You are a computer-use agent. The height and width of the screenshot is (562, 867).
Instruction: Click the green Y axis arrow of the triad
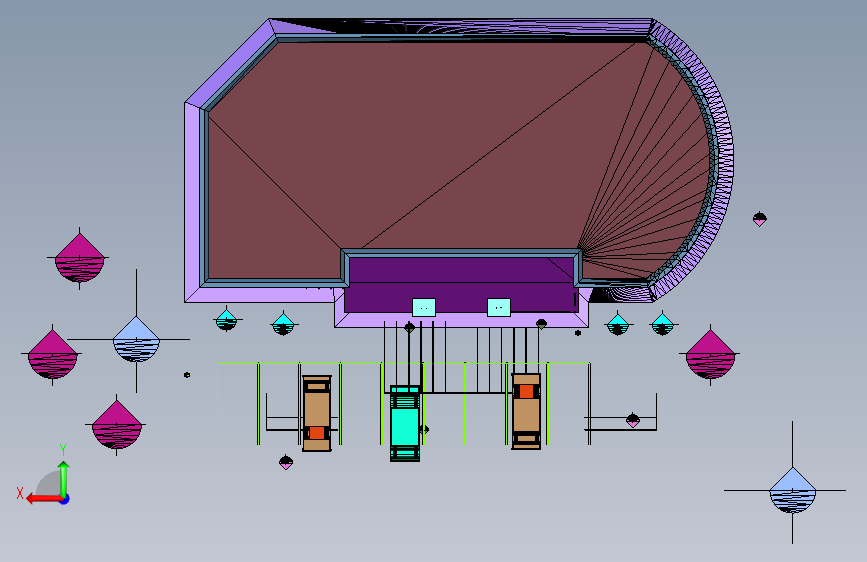[64, 478]
